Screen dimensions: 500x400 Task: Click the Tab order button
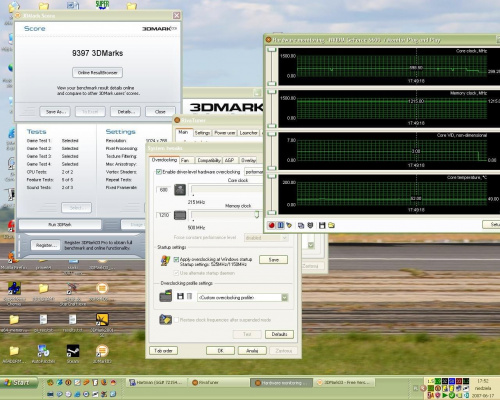click(163, 351)
